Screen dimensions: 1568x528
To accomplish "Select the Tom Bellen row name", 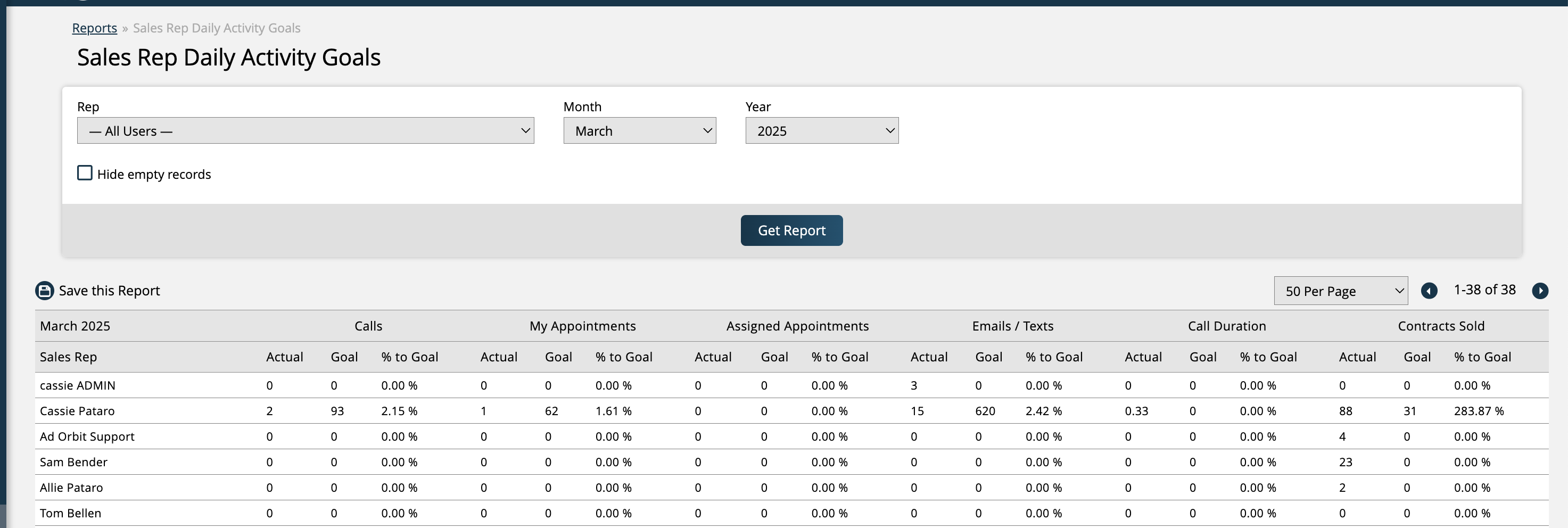I will tap(71, 514).
